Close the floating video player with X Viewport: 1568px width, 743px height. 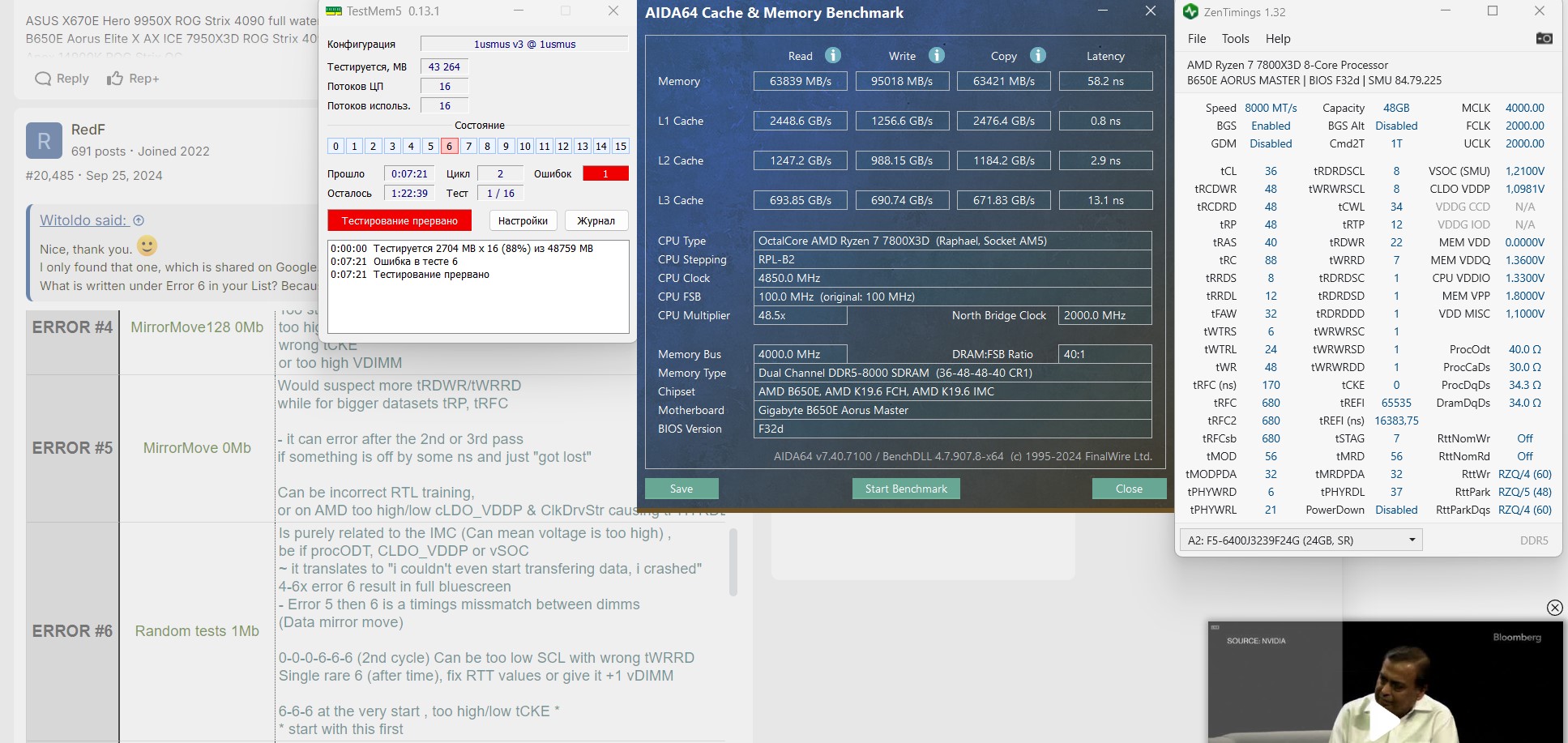pyautogui.click(x=1554, y=608)
